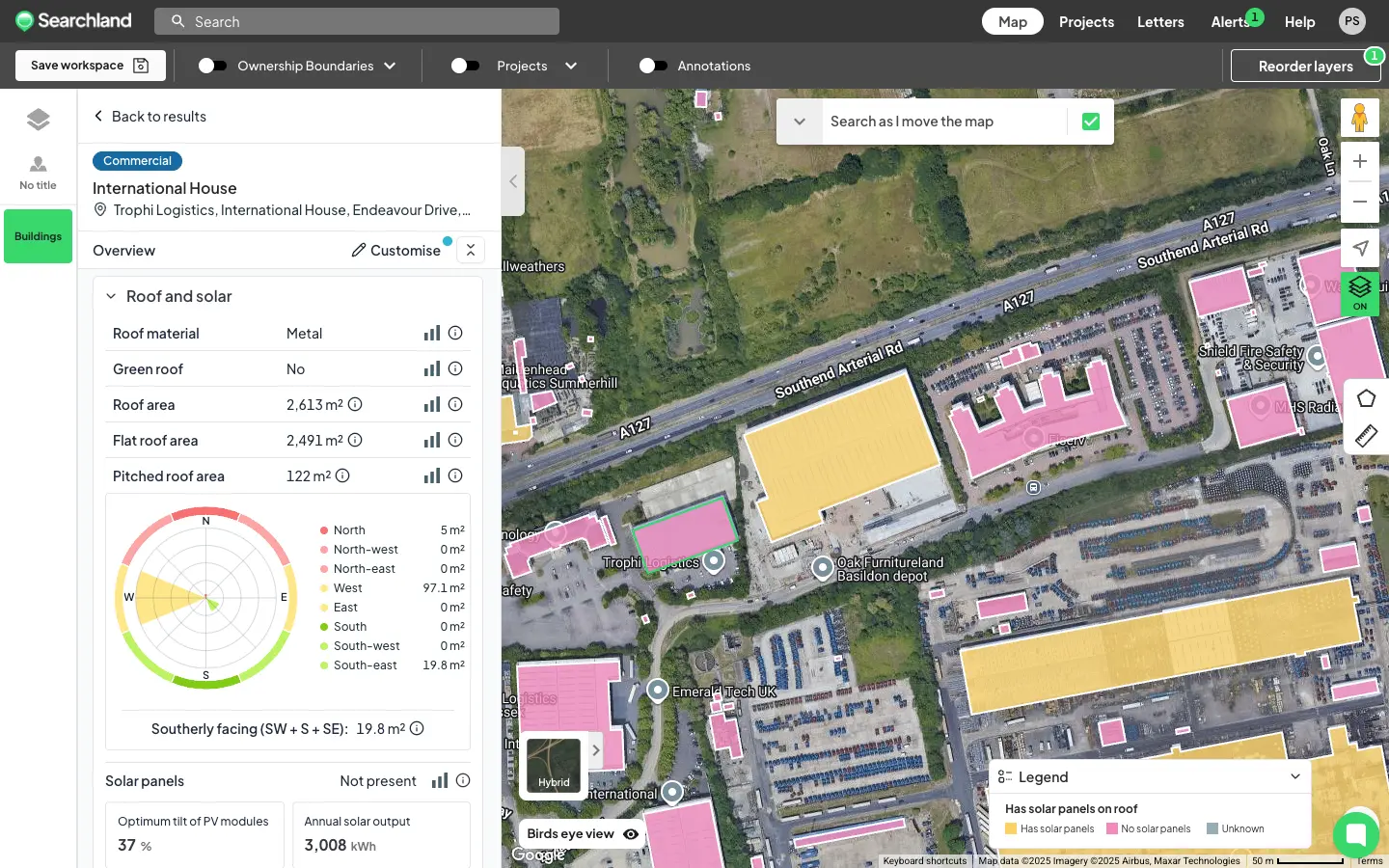Viewport: 1389px width, 868px height.
Task: Collapse the Legend panel
Action: (1295, 776)
